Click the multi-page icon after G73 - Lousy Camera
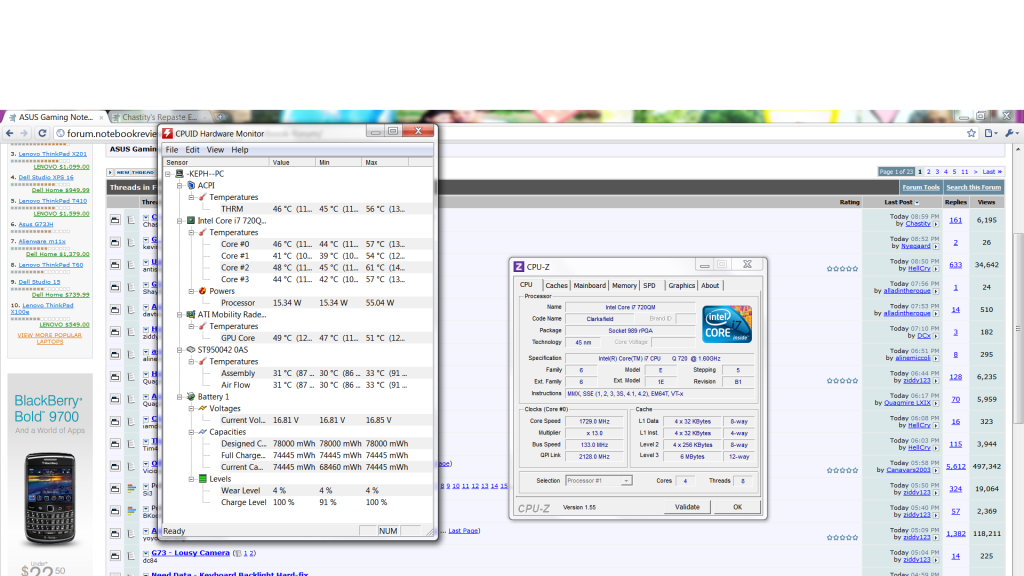 coord(238,553)
